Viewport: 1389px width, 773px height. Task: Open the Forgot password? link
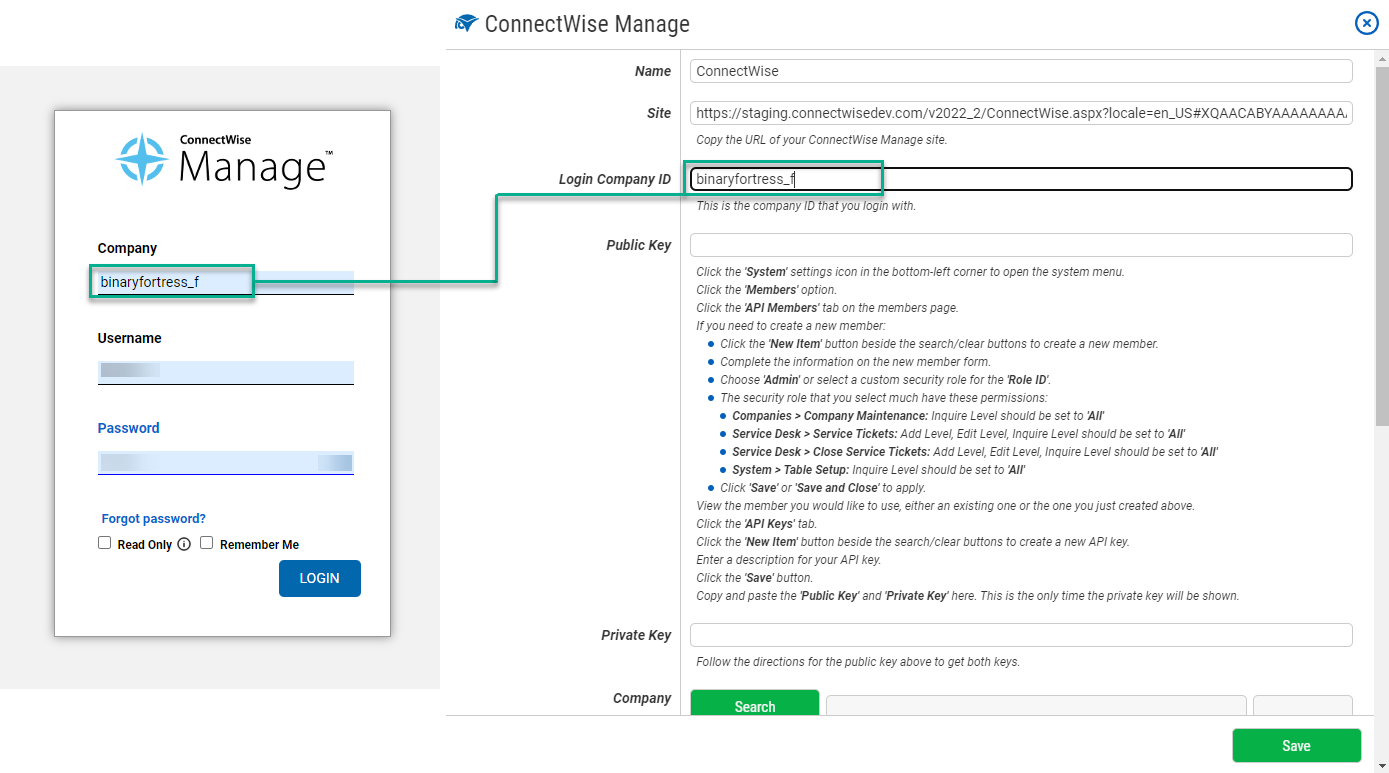point(154,519)
